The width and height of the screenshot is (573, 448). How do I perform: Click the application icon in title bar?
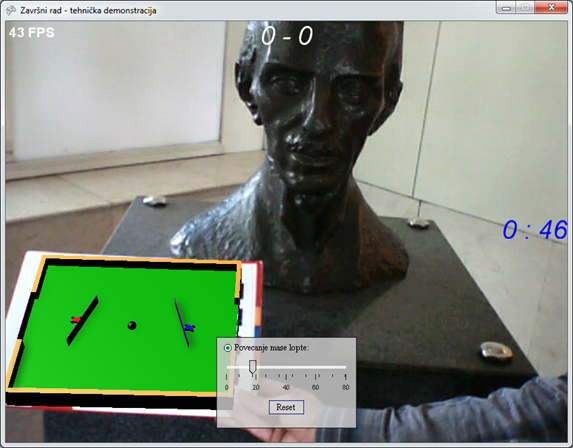click(11, 10)
